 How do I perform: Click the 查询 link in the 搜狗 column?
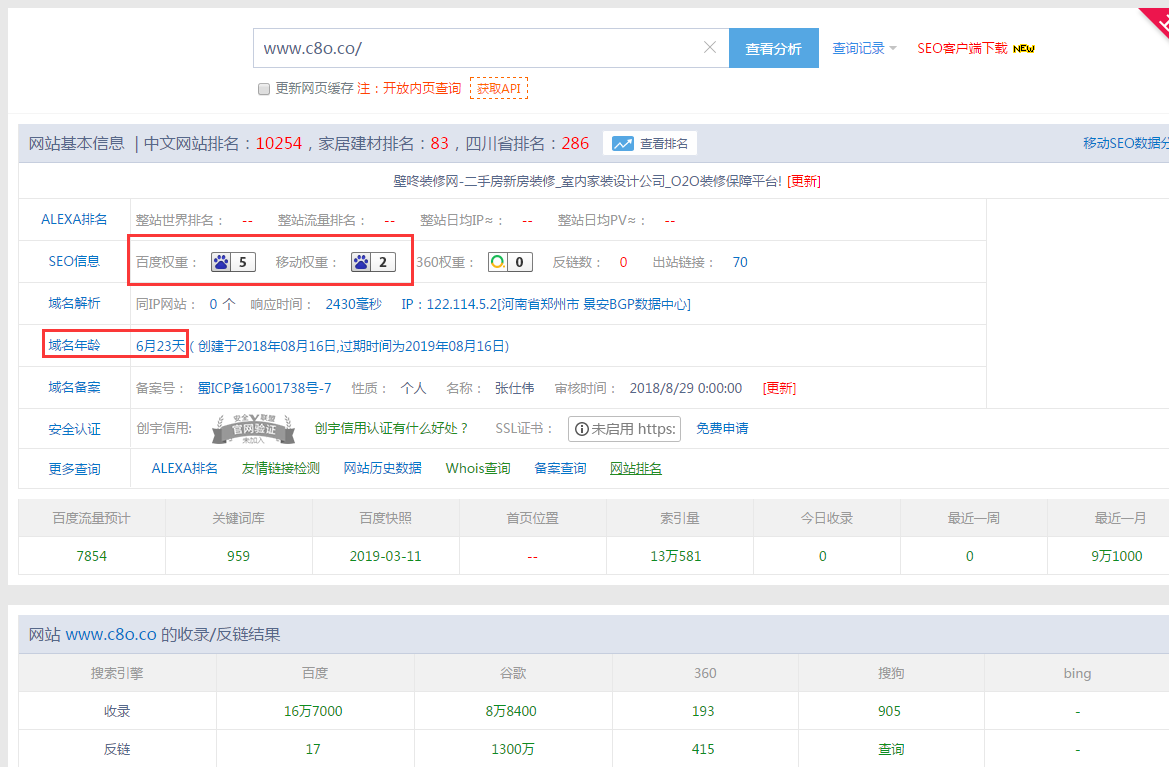point(890,749)
